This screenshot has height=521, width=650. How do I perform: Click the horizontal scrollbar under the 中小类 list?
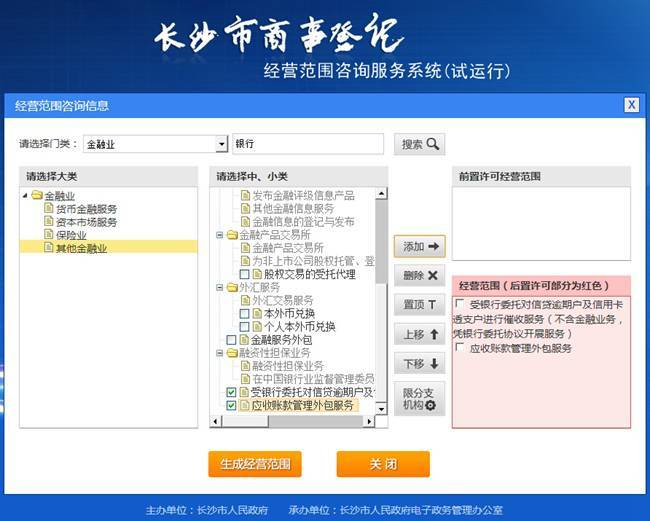coord(292,422)
